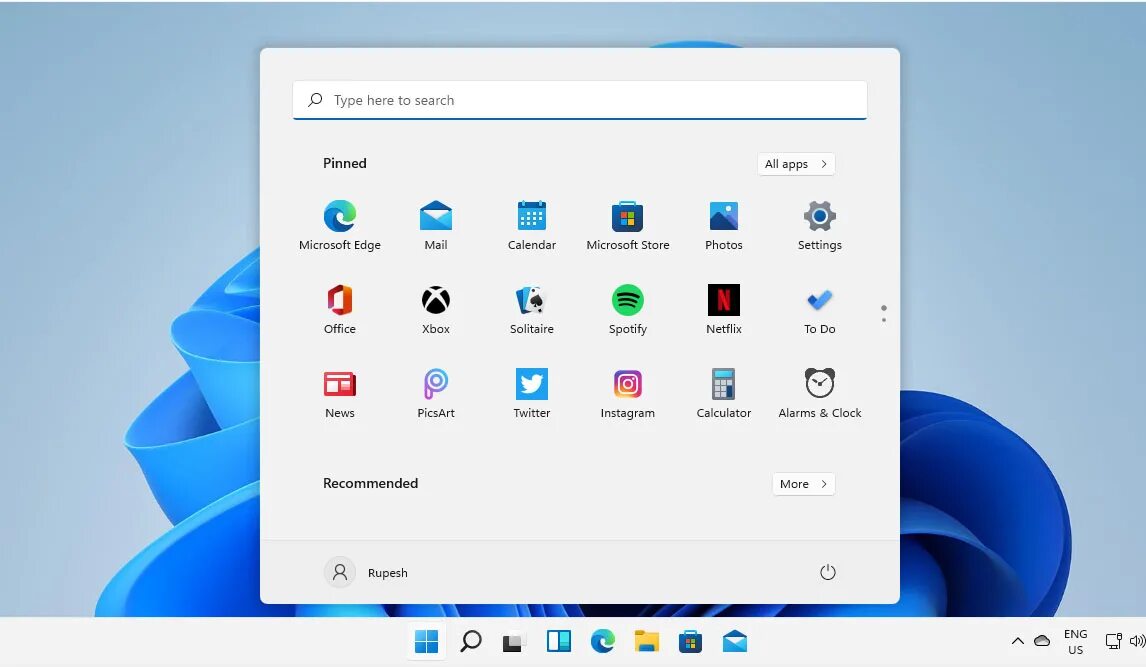Image resolution: width=1146 pixels, height=667 pixels.
Task: Open Task View on the taskbar
Action: coord(515,642)
